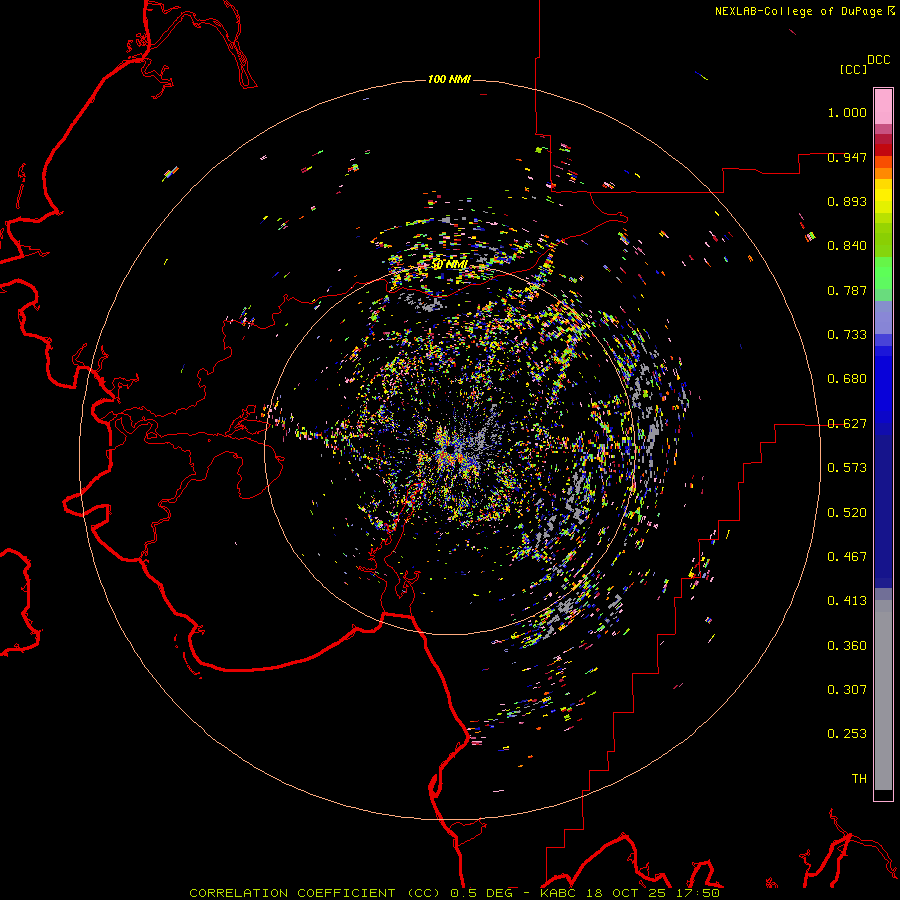
Task: Click the 100 NMI range ring label
Action: tap(449, 79)
